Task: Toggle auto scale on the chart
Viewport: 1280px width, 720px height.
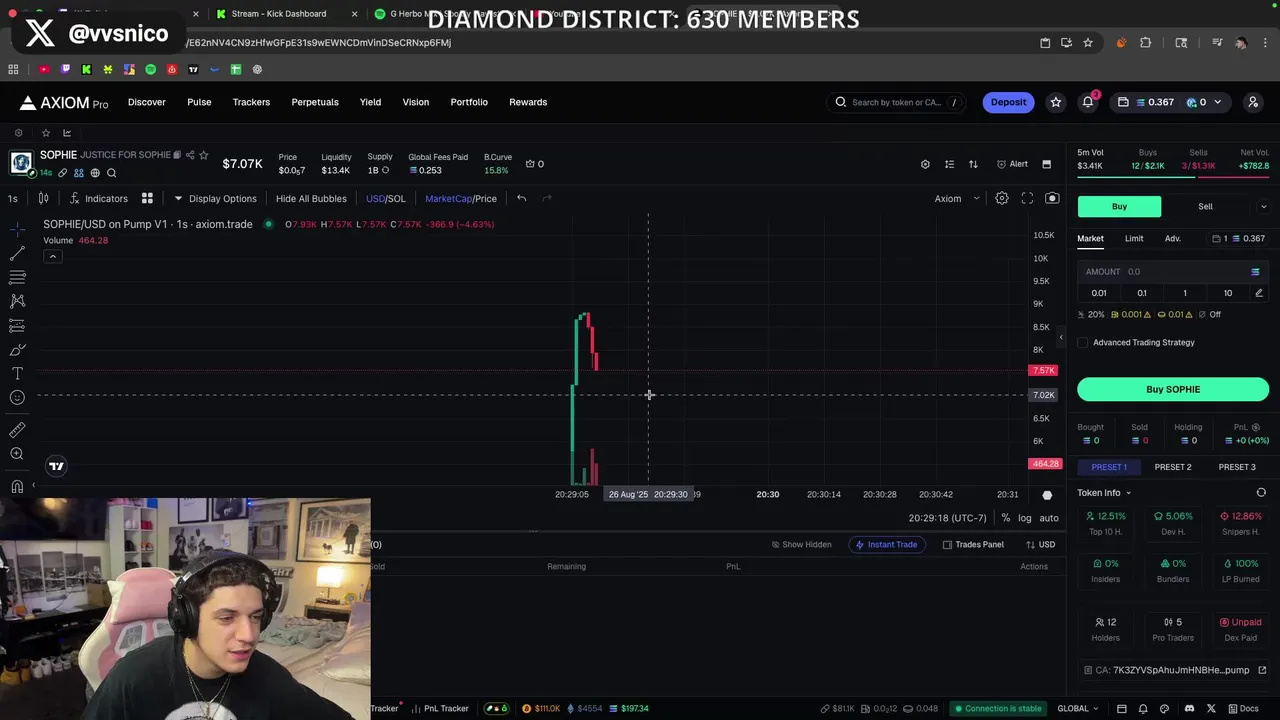Action: pyautogui.click(x=1048, y=518)
